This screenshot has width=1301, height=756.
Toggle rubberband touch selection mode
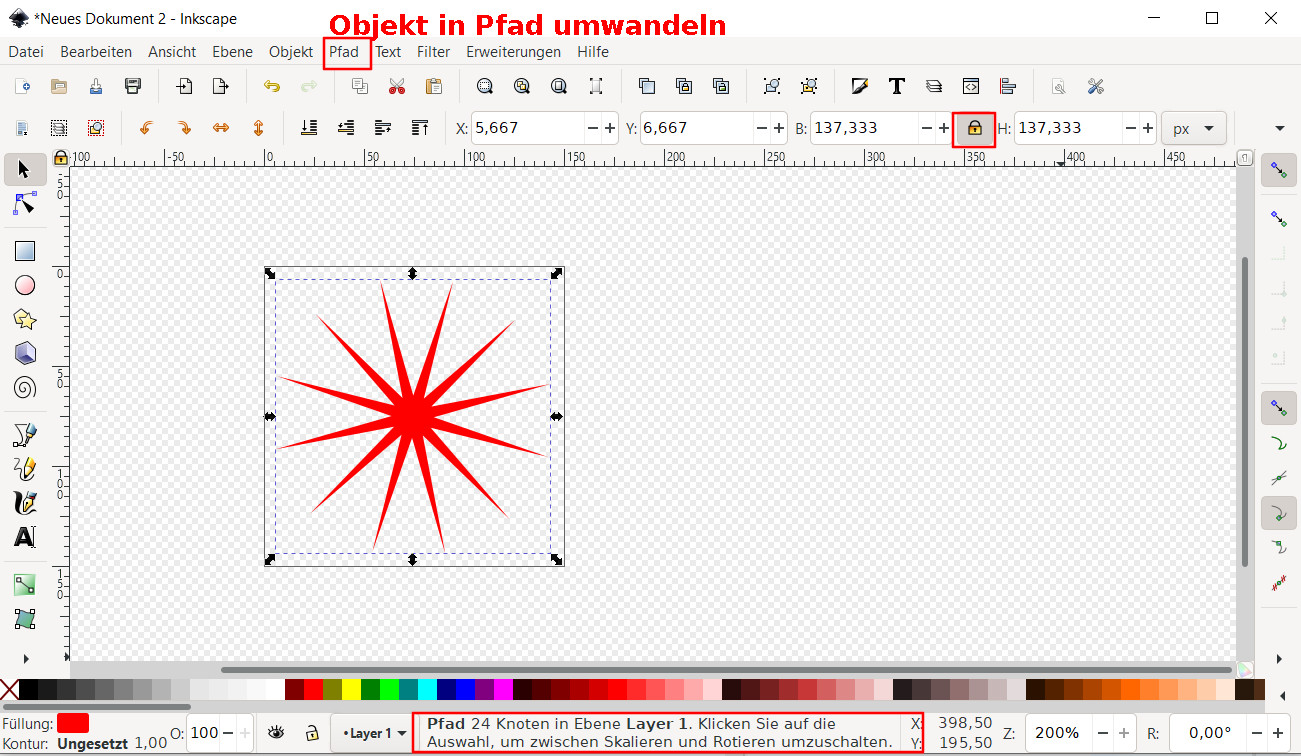click(96, 128)
